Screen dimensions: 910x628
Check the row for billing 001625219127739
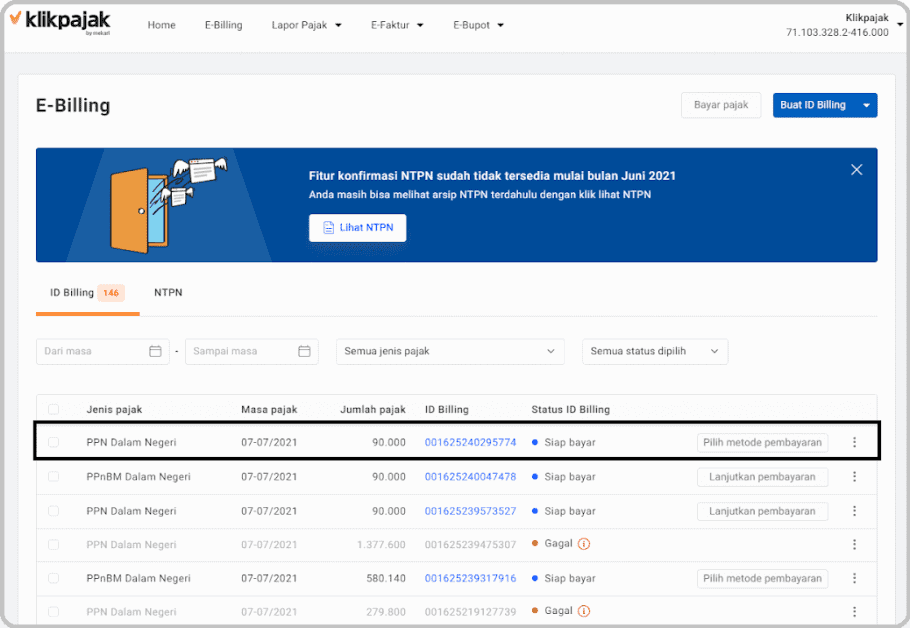[x=53, y=612]
